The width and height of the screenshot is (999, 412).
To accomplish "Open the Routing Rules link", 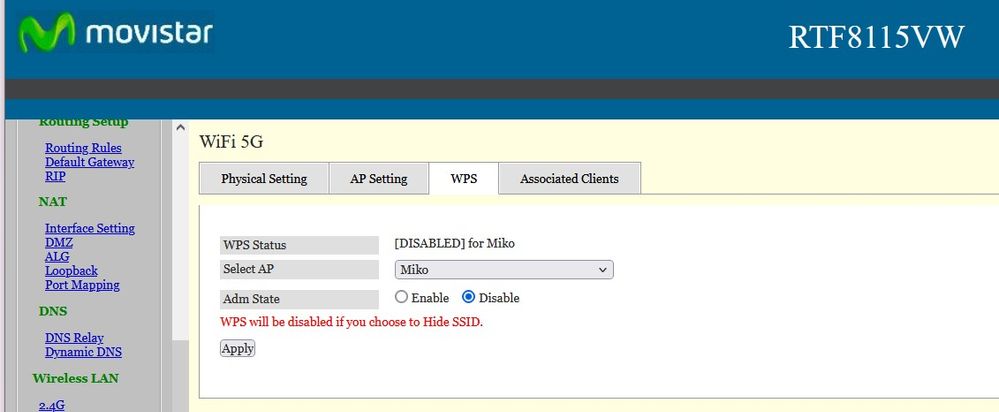I will [x=83, y=148].
